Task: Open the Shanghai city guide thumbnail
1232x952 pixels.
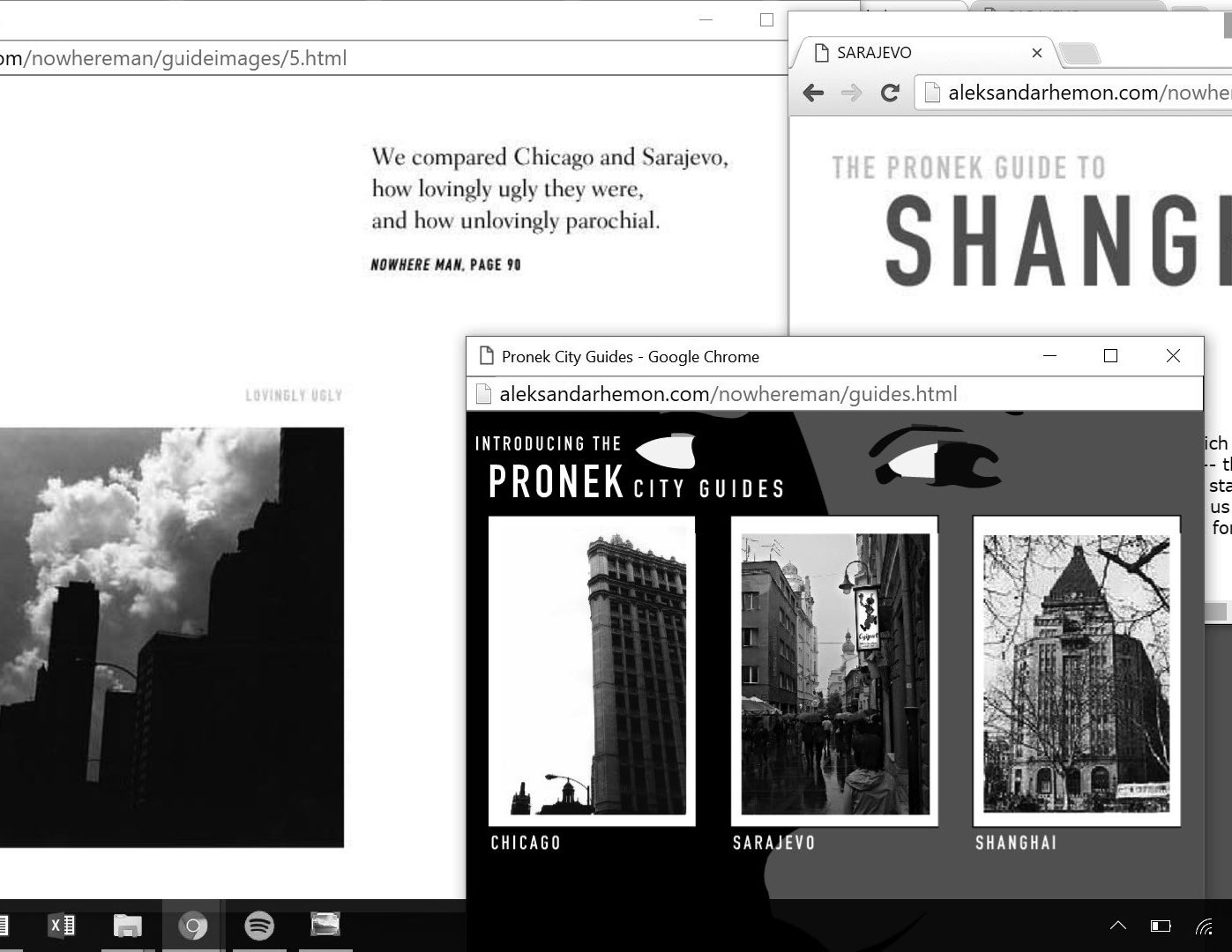Action: pos(1076,672)
